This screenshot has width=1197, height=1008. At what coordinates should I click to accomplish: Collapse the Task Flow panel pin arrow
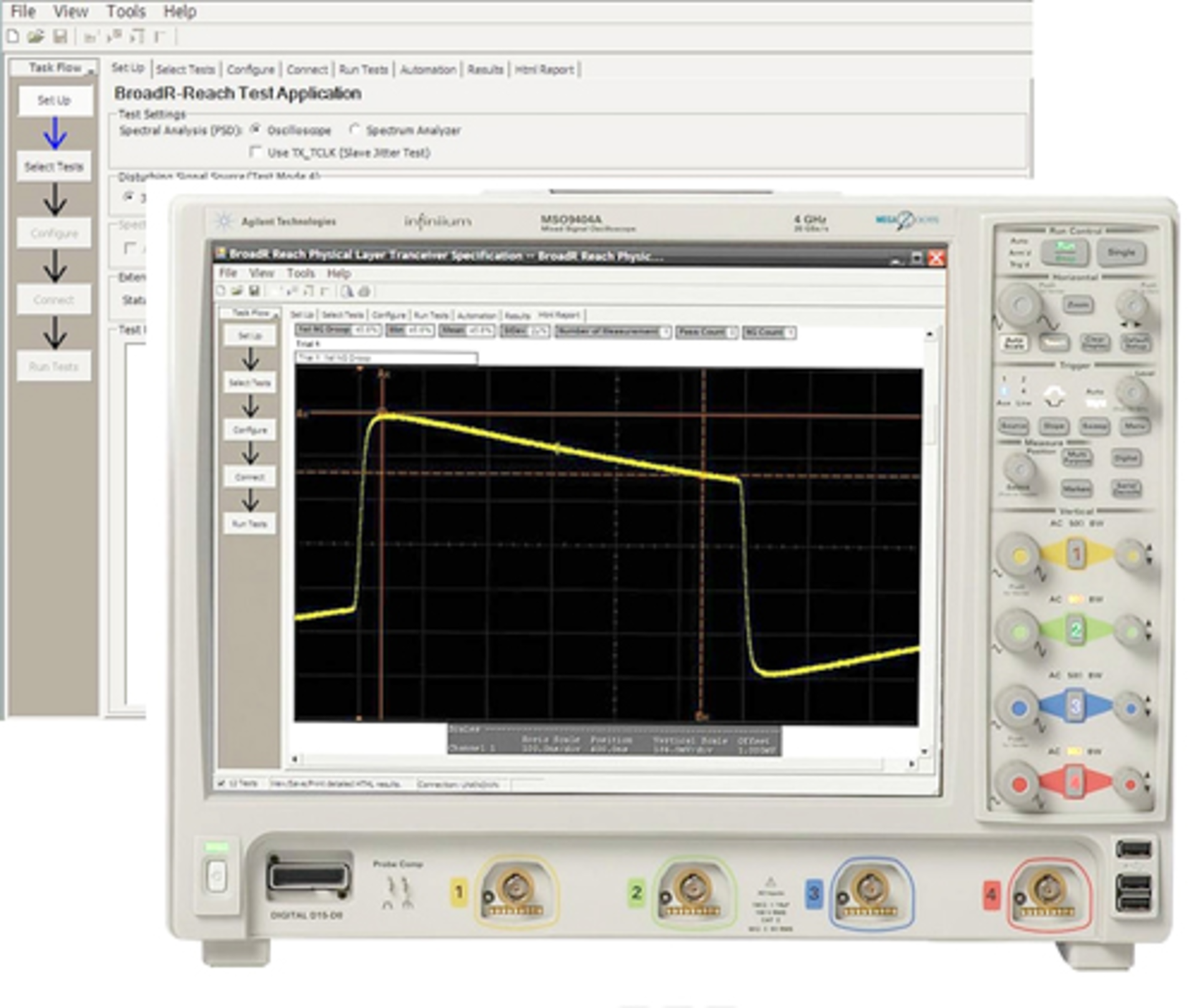pyautogui.click(x=91, y=71)
